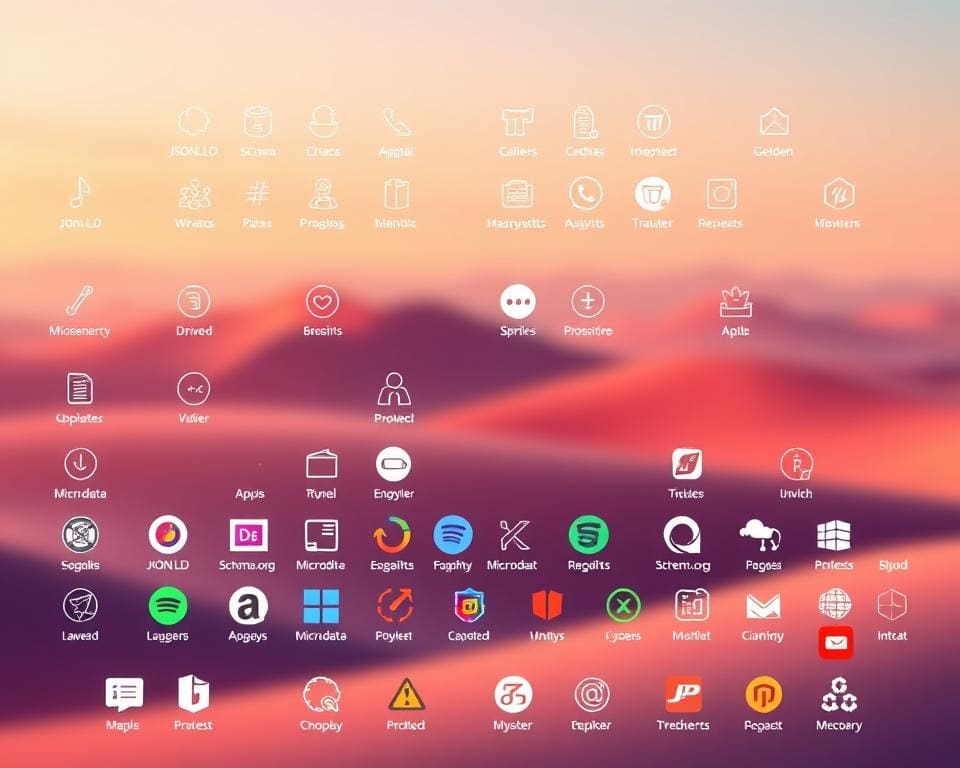The height and width of the screenshot is (768, 960).
Task: Open the book icon labeled Mendis
Action: [x=396, y=194]
